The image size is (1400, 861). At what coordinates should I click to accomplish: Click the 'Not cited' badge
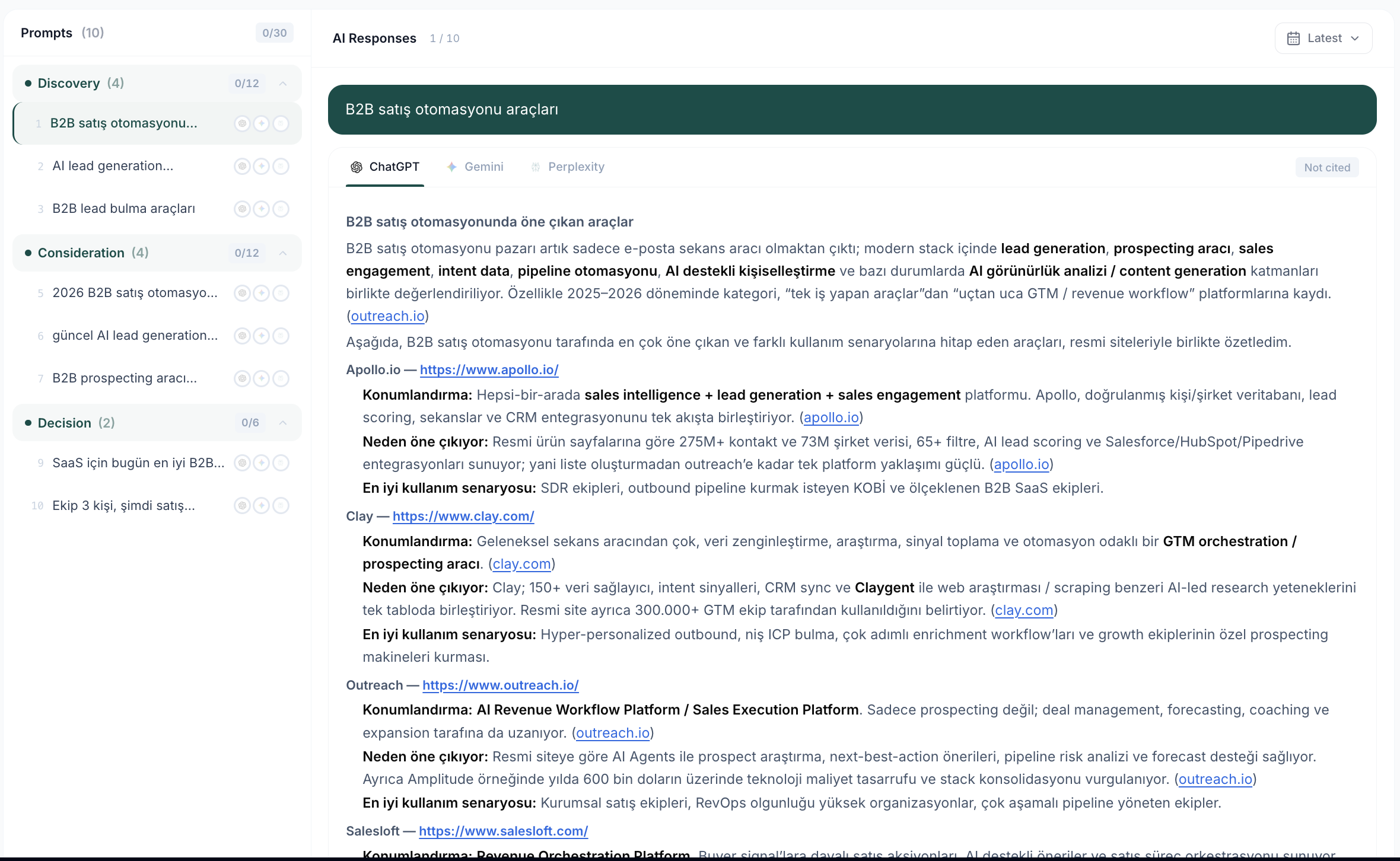coord(1326,168)
